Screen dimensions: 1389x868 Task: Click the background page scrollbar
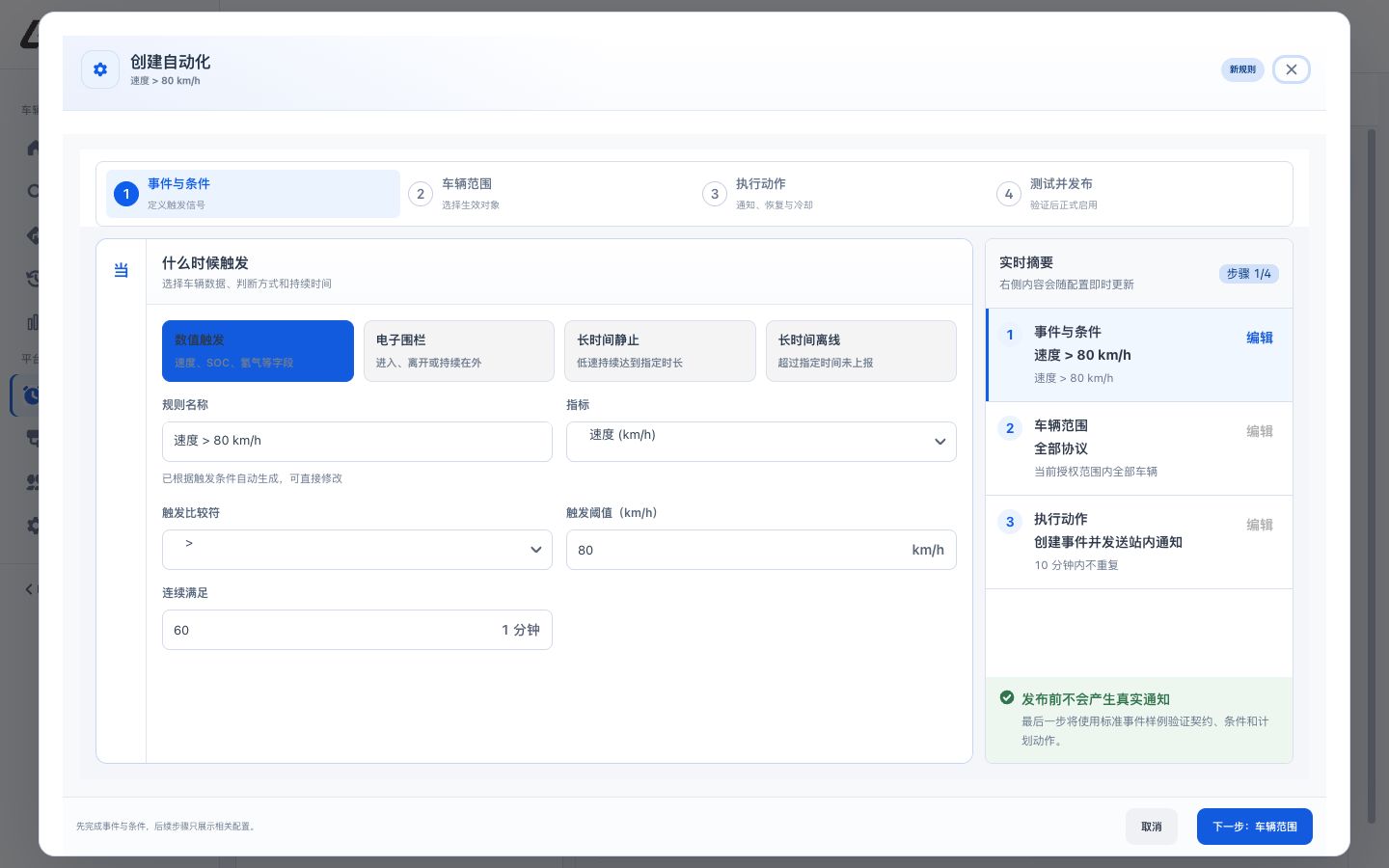tap(1372, 475)
